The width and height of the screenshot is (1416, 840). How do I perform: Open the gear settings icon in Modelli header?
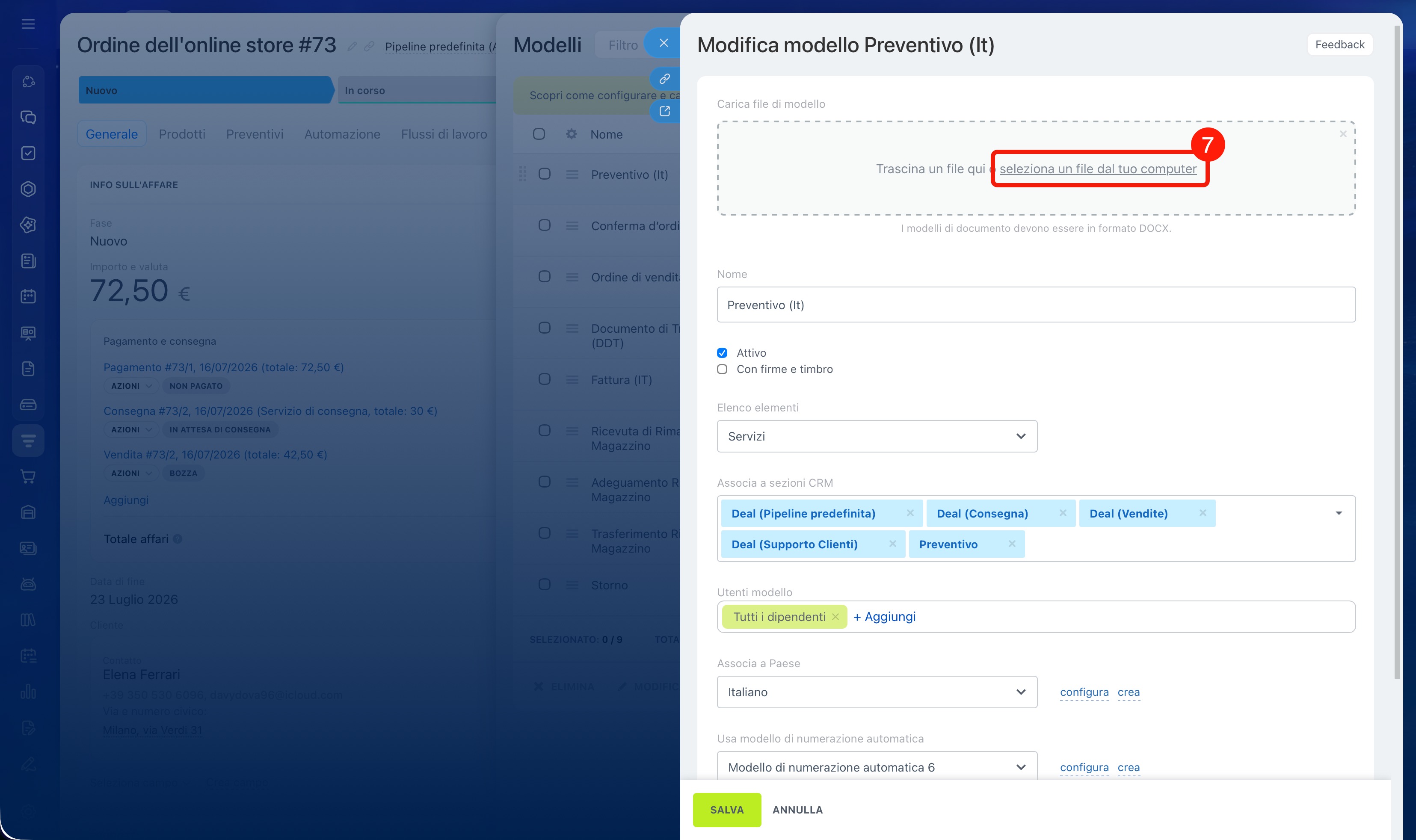(x=571, y=134)
